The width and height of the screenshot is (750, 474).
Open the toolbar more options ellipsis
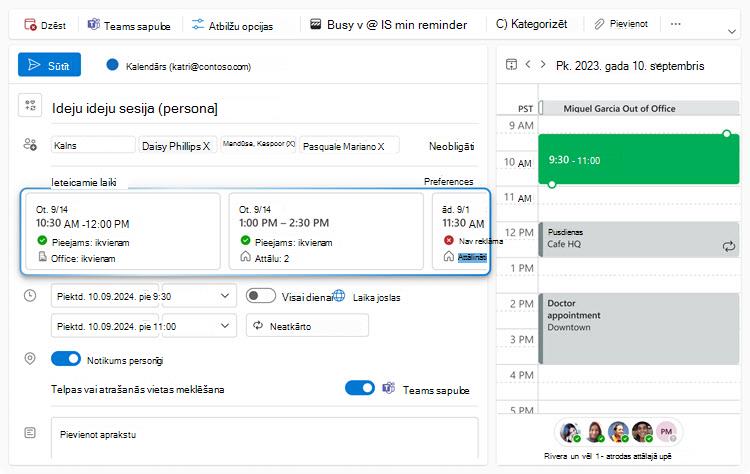[x=675, y=24]
